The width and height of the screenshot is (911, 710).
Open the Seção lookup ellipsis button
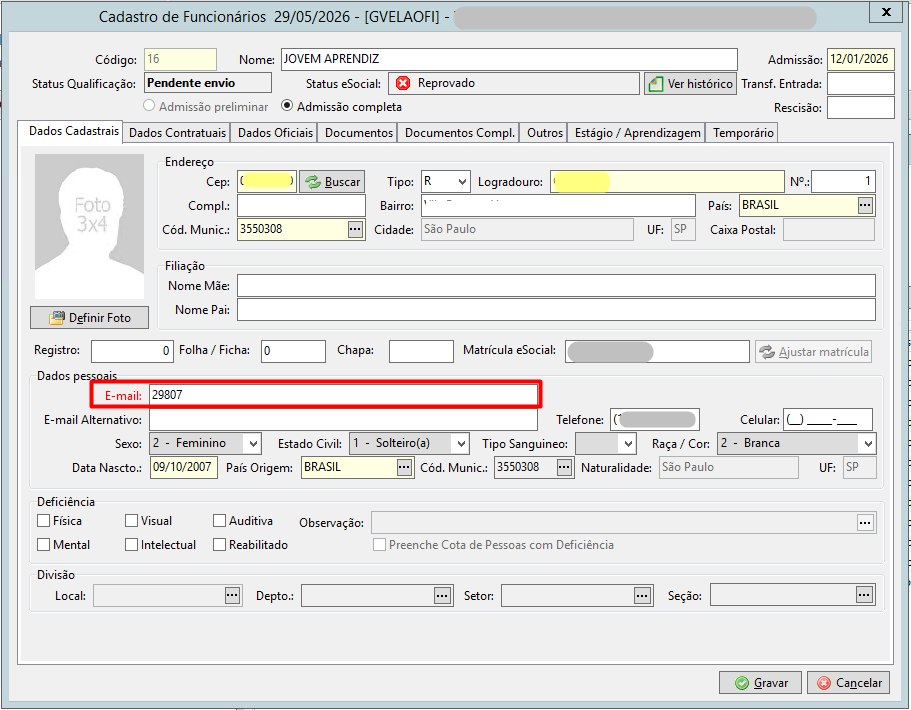pyautogui.click(x=864, y=595)
